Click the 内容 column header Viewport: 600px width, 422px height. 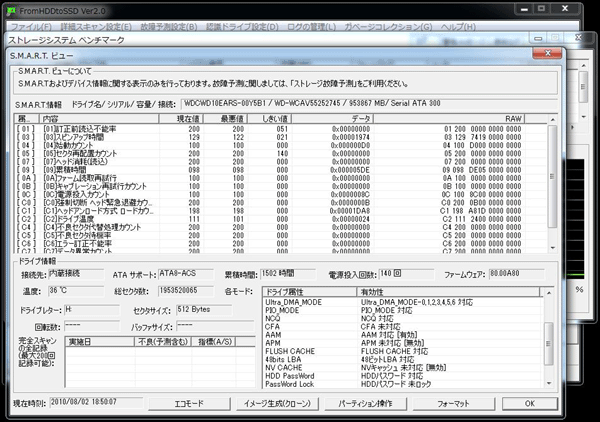point(99,119)
